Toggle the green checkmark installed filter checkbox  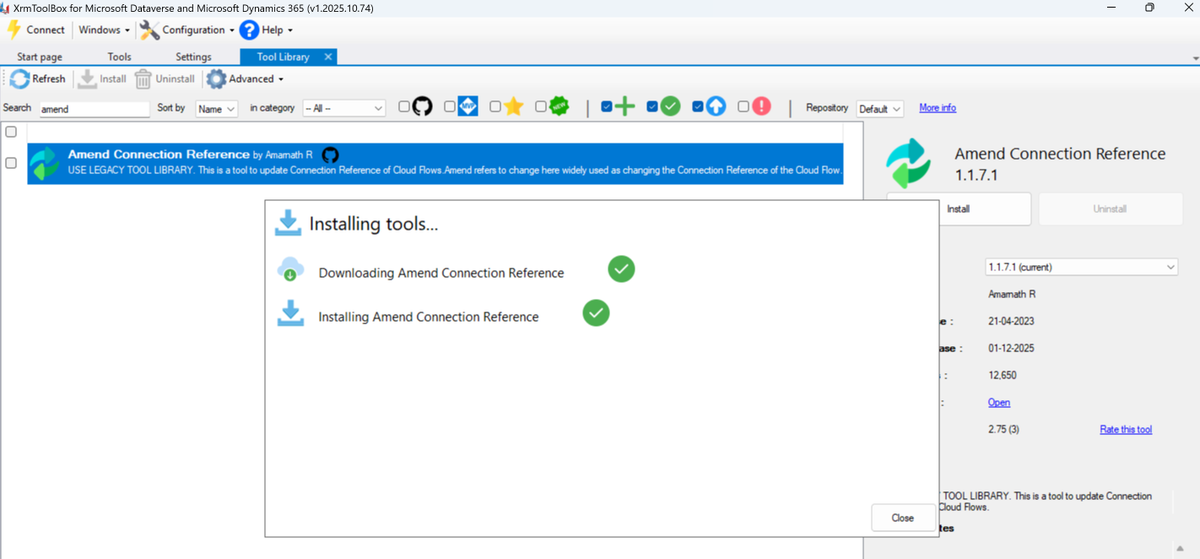tap(653, 106)
